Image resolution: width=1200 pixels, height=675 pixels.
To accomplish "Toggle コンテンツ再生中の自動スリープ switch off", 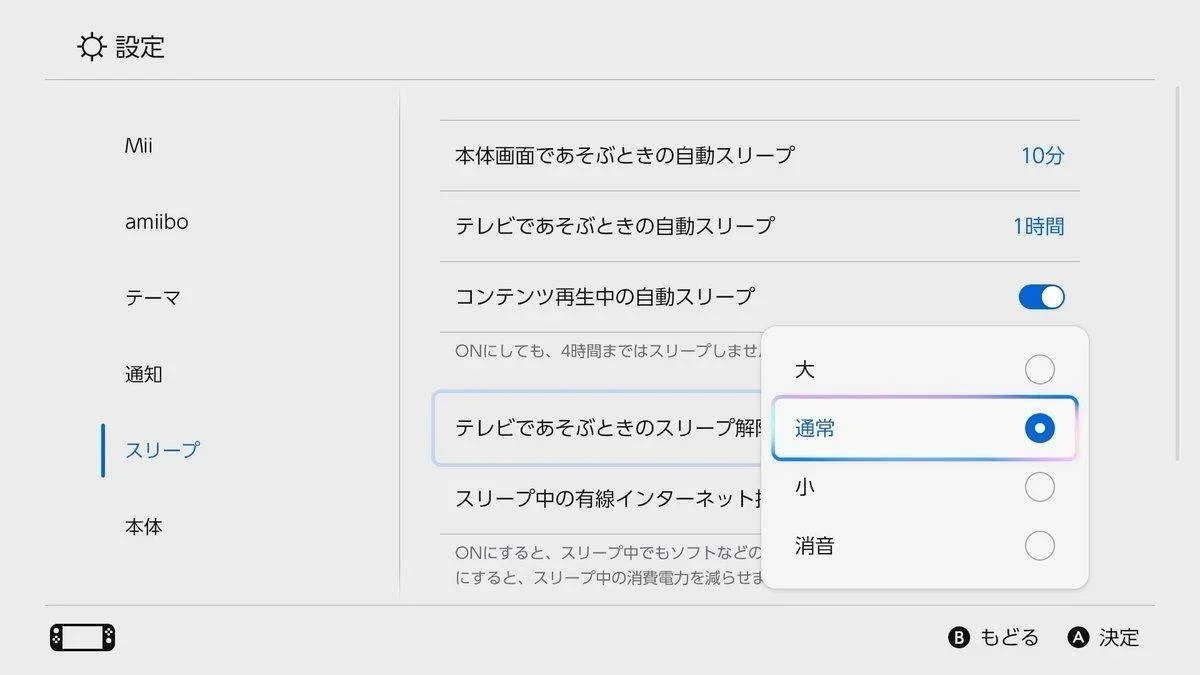I will click(1041, 297).
